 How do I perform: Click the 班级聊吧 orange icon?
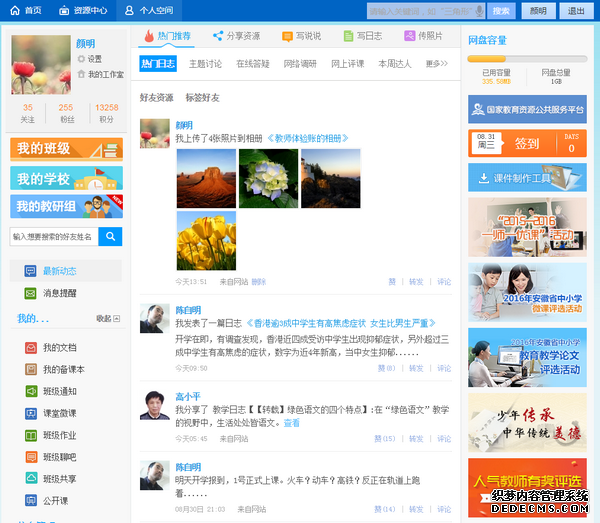(x=31, y=457)
